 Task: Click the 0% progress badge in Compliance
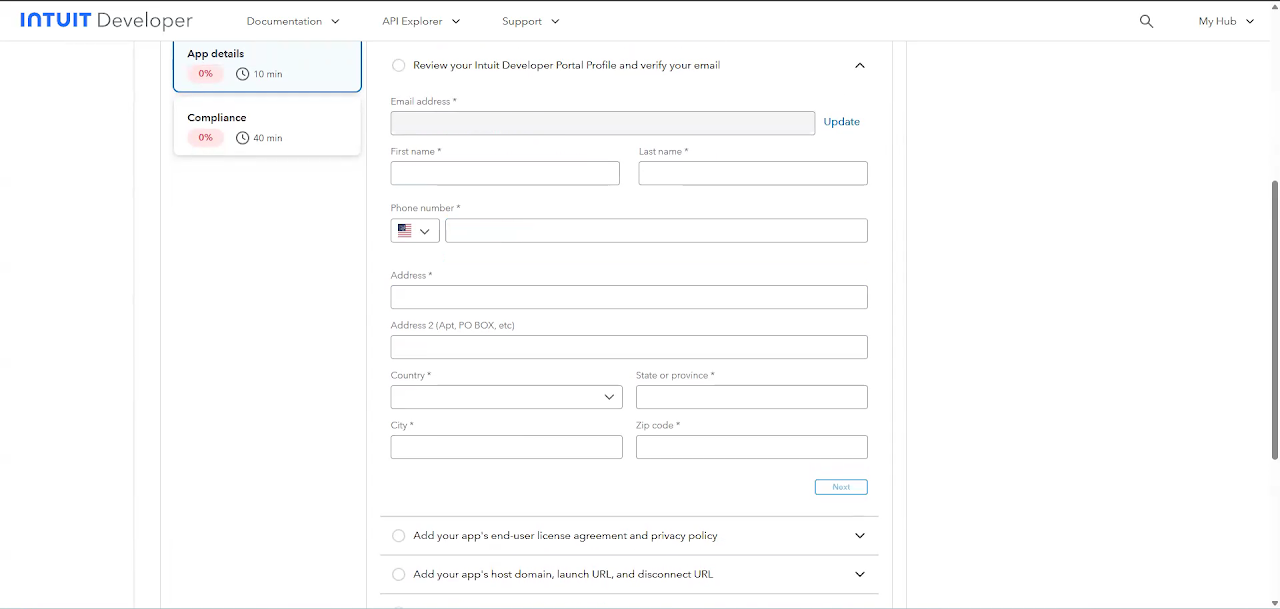pos(205,138)
